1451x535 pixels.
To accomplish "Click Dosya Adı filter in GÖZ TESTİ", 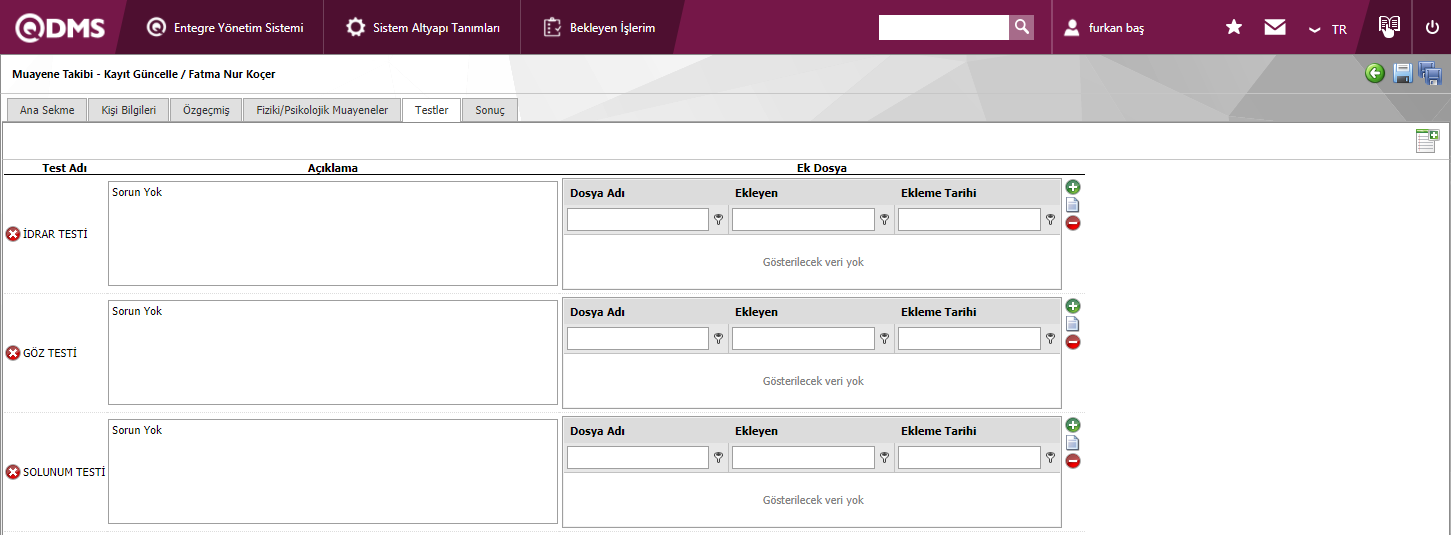I will pyautogui.click(x=638, y=338).
